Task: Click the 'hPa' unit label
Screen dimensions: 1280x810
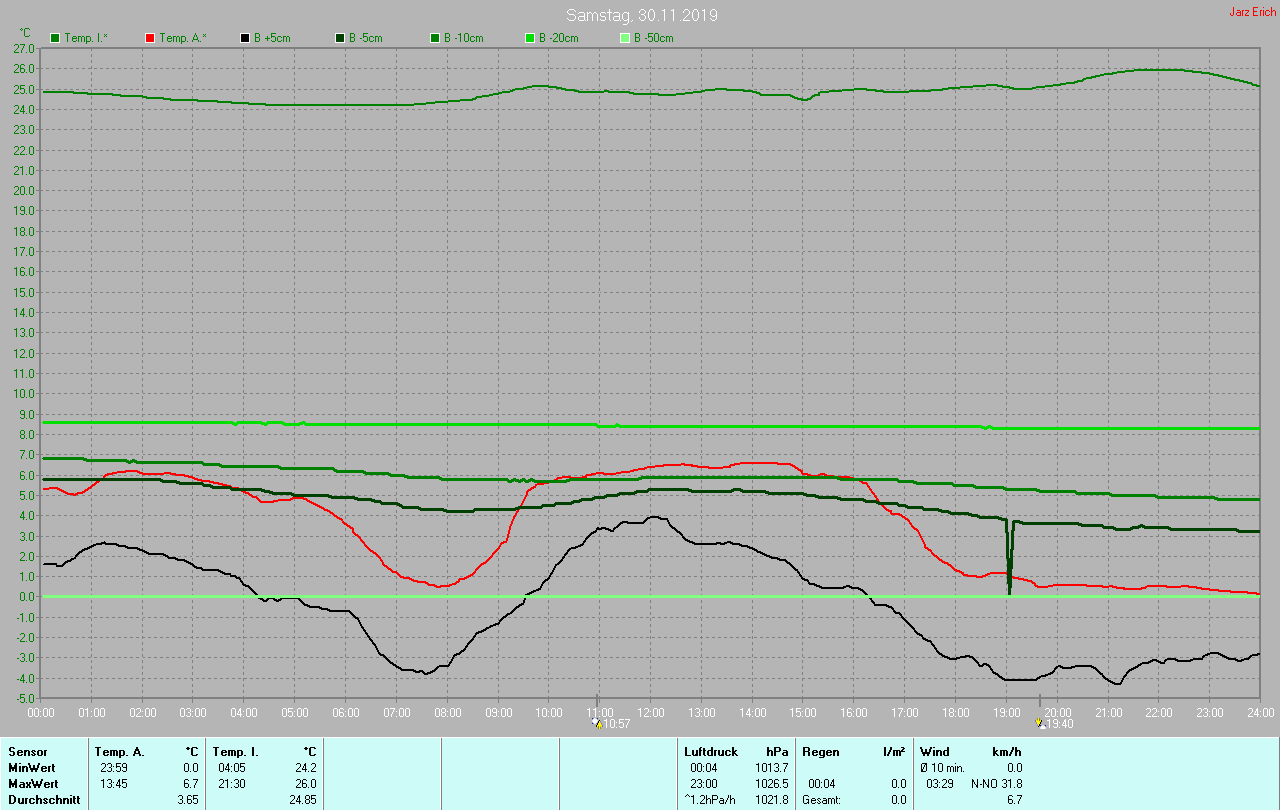Action: [x=777, y=751]
